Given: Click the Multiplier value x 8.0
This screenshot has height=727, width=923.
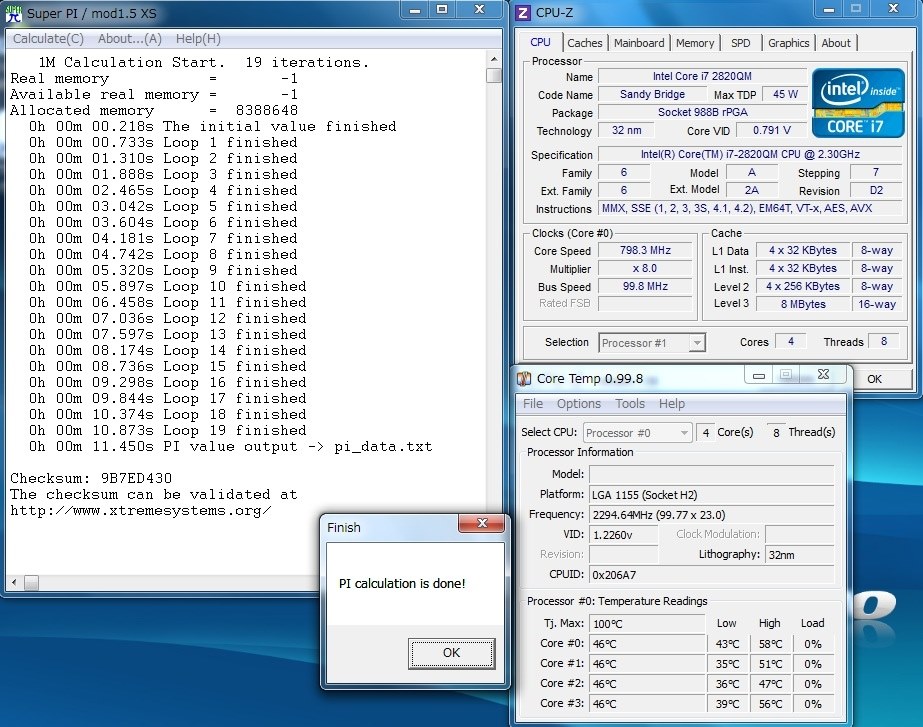Looking at the screenshot, I should [645, 268].
